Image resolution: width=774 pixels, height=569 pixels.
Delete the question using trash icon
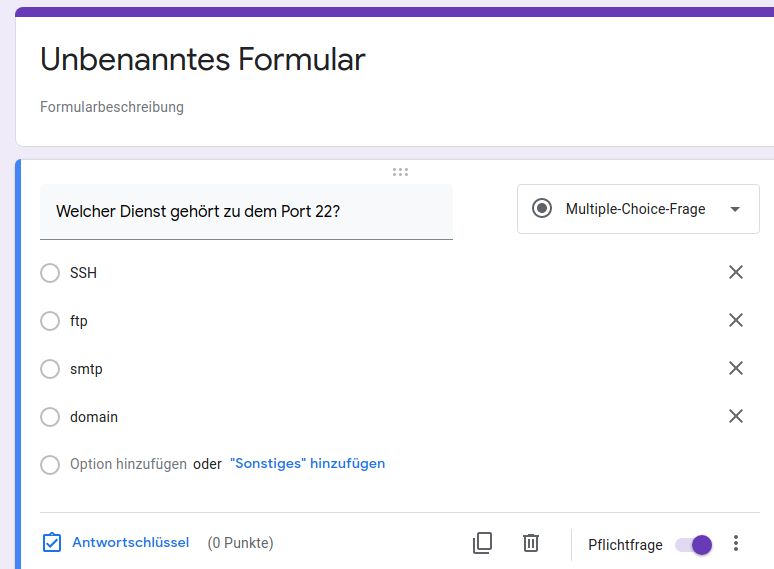click(x=531, y=543)
